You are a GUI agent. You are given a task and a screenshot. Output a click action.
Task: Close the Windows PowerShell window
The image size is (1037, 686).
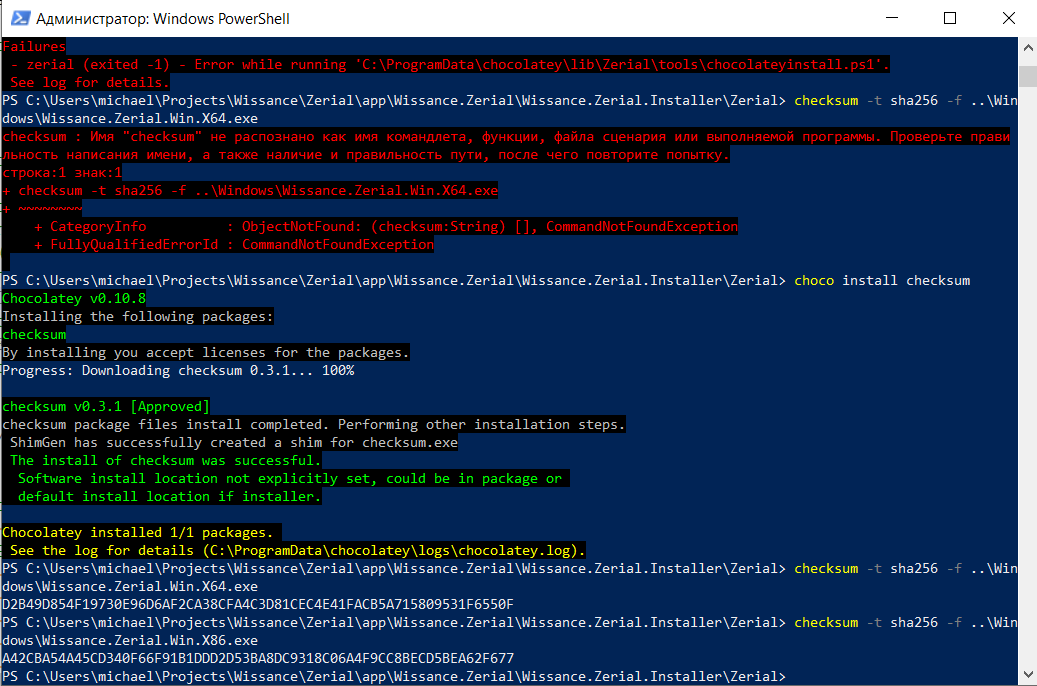[x=1008, y=18]
